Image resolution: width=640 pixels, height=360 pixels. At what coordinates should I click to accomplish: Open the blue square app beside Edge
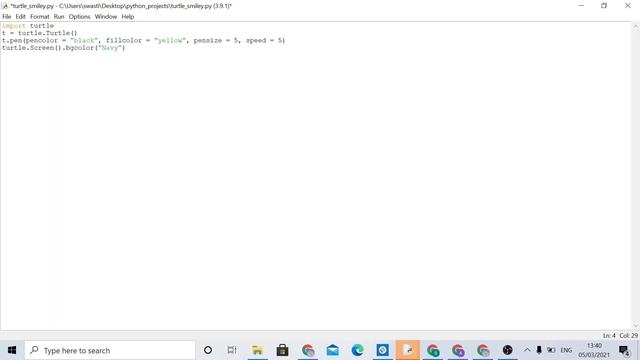(382, 350)
